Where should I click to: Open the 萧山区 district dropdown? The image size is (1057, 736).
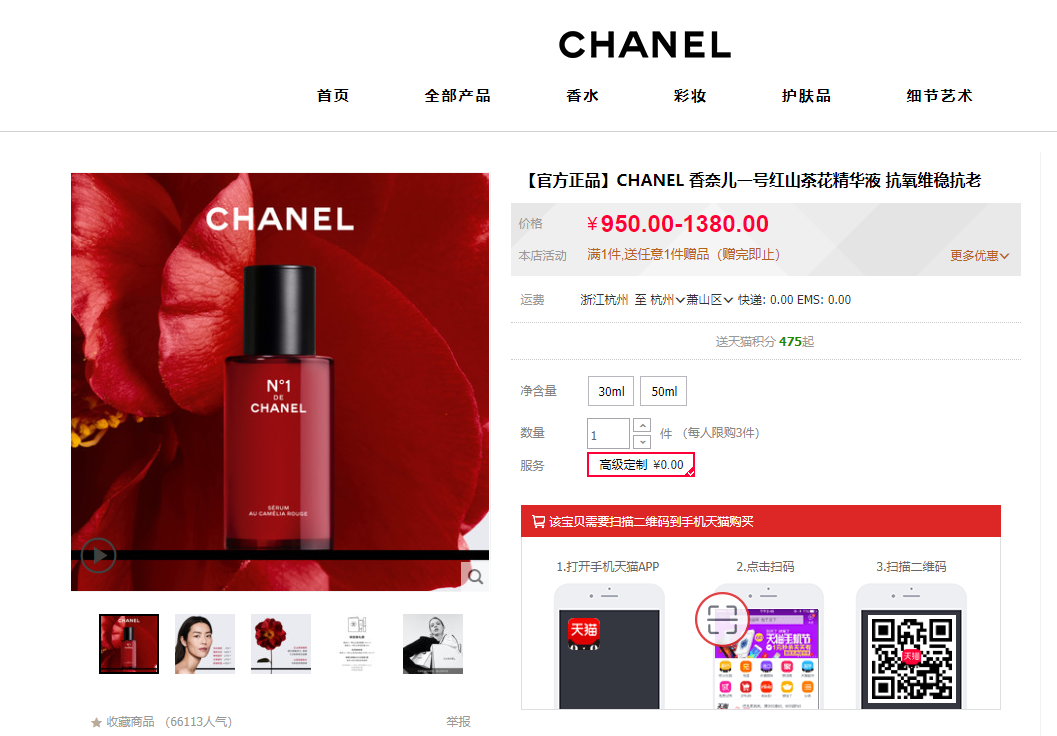point(709,300)
